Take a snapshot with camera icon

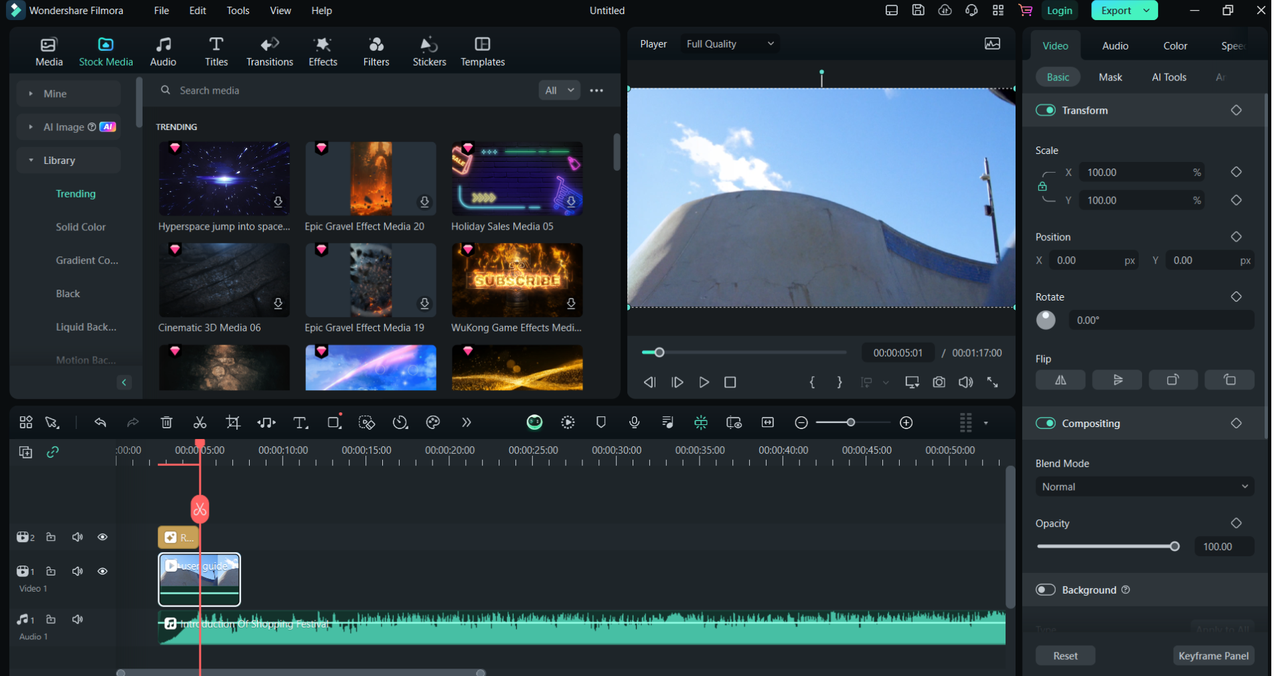coord(939,382)
